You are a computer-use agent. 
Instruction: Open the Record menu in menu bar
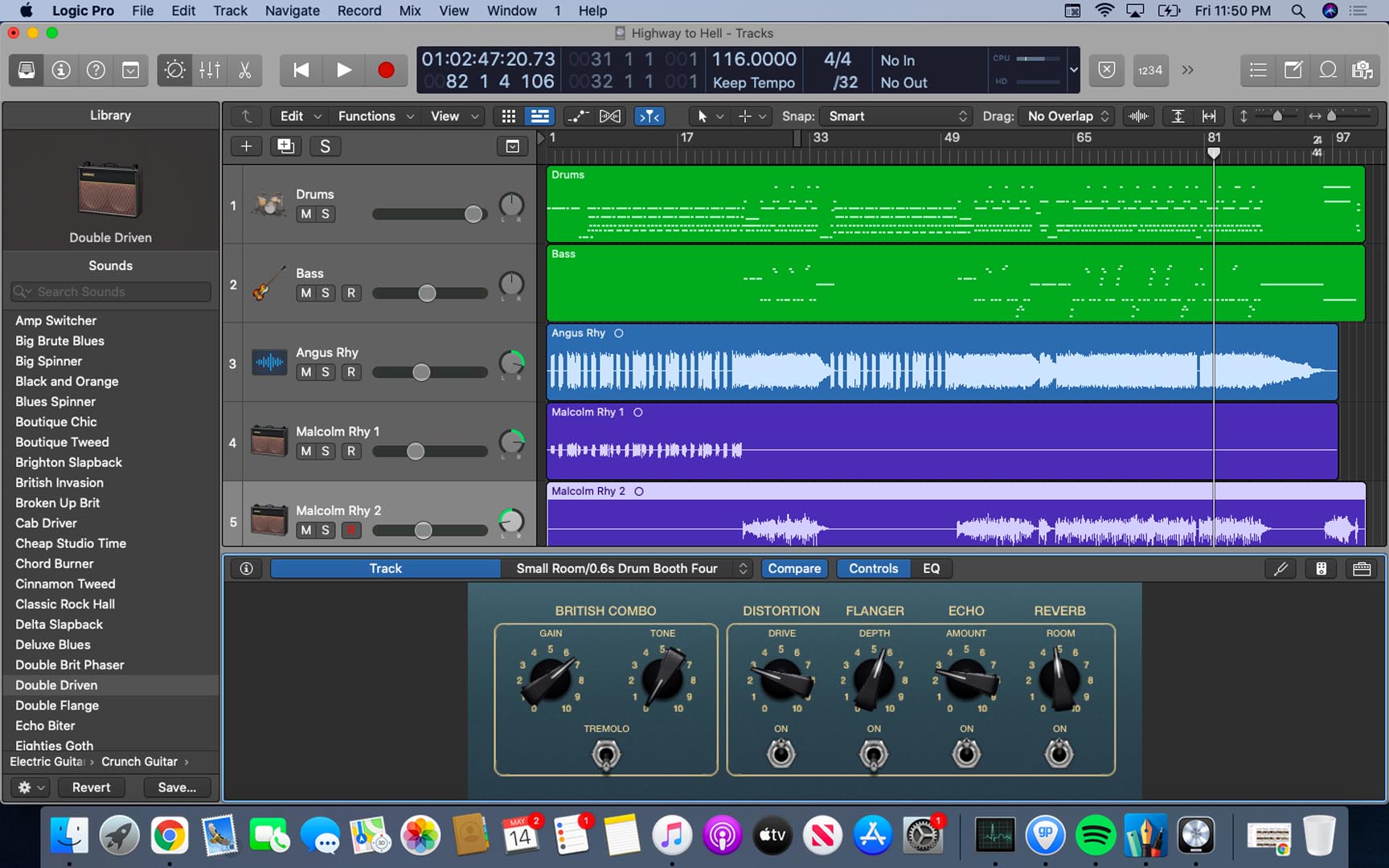pyautogui.click(x=359, y=10)
